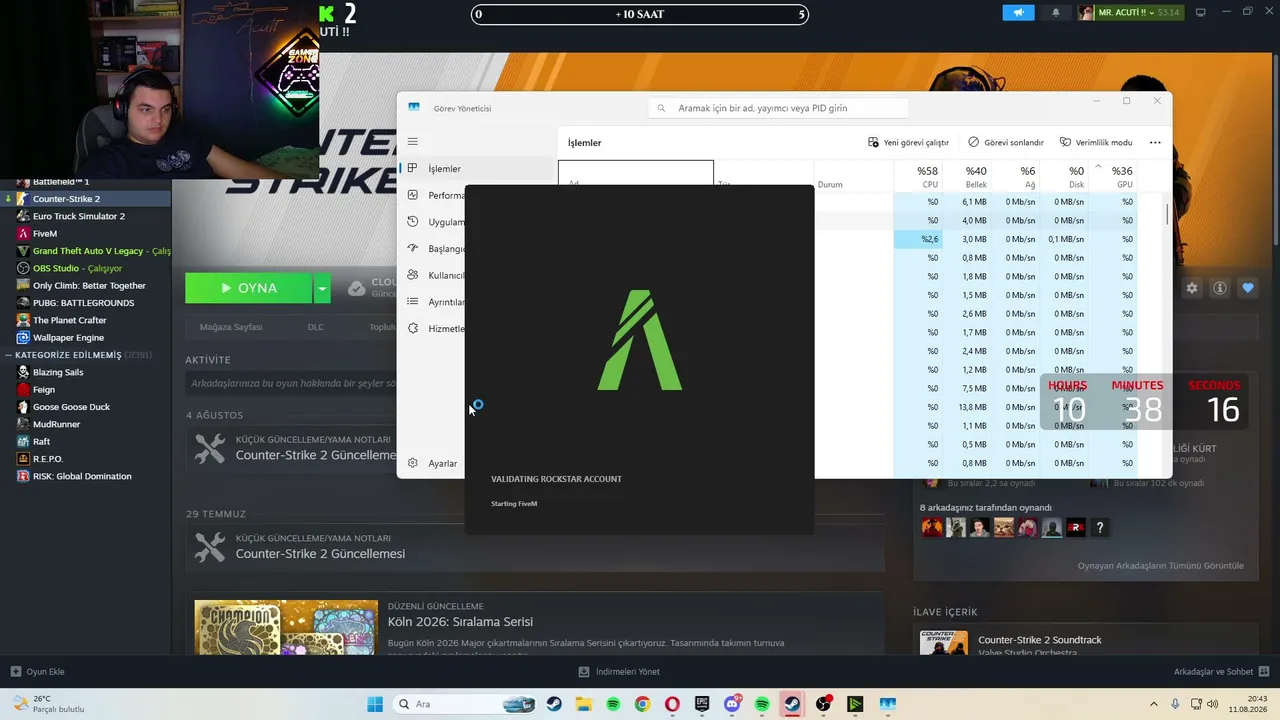
Task: Toggle Verimlilik modu in Task Manager
Action: coord(1096,143)
